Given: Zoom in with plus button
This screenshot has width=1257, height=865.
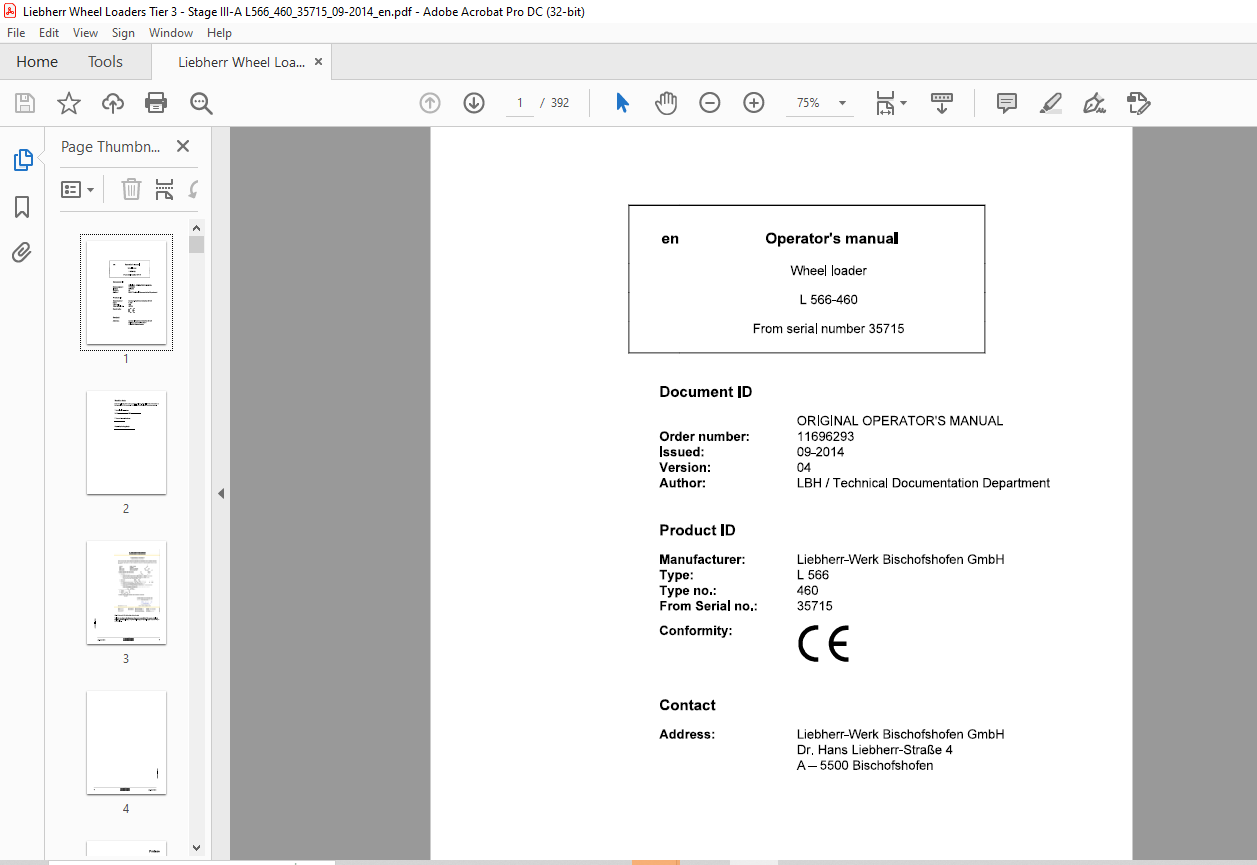Looking at the screenshot, I should pyautogui.click(x=754, y=103).
